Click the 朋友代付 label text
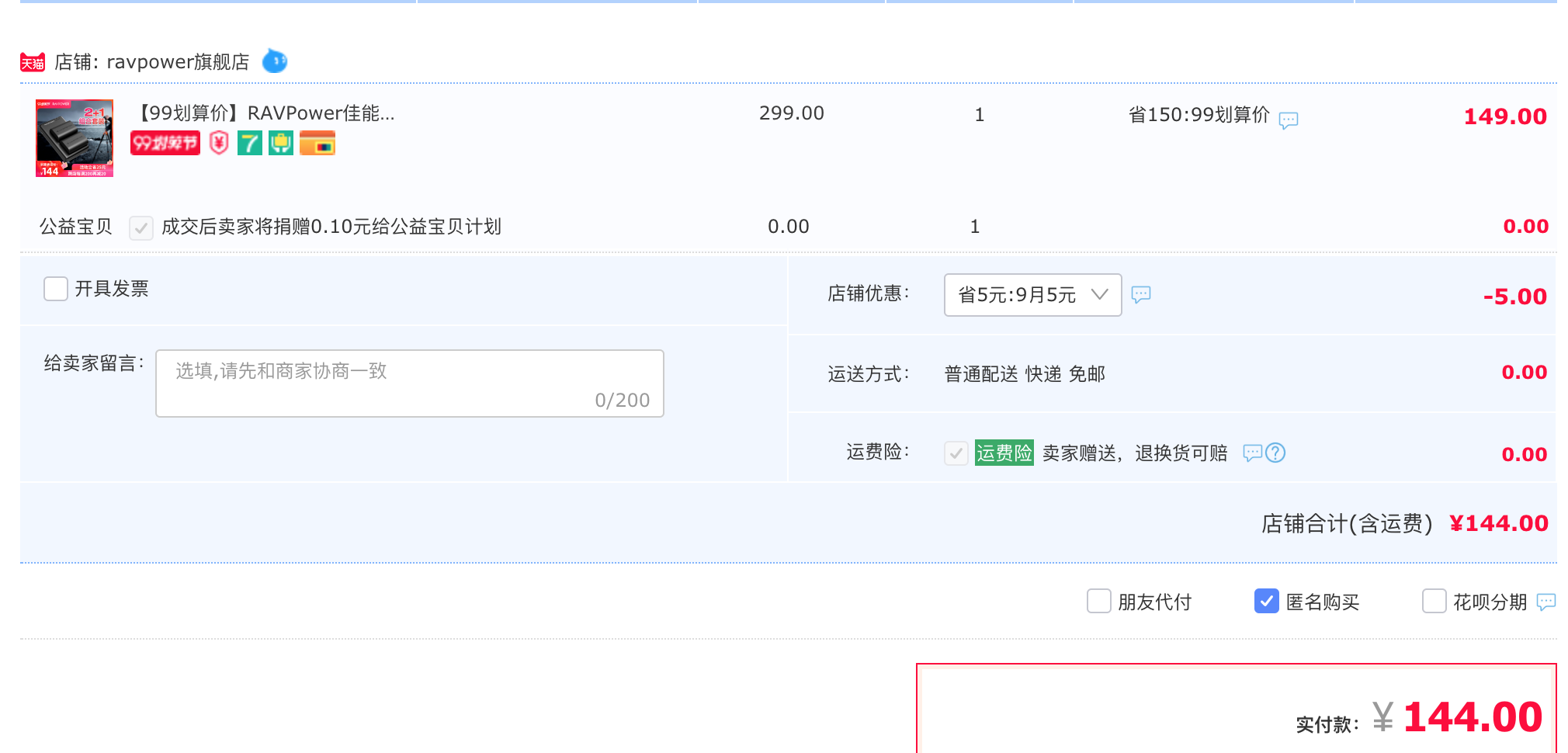 point(1155,602)
